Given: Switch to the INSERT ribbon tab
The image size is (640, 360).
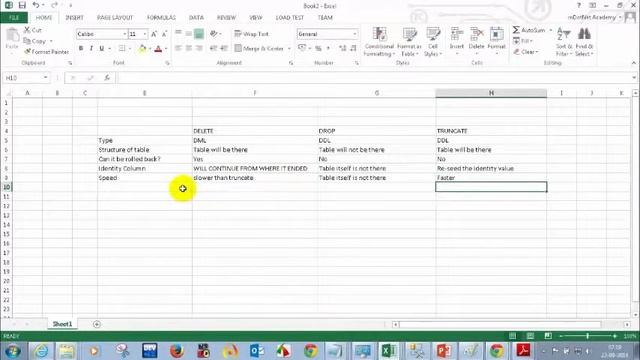Looking at the screenshot, I should (x=74, y=18).
